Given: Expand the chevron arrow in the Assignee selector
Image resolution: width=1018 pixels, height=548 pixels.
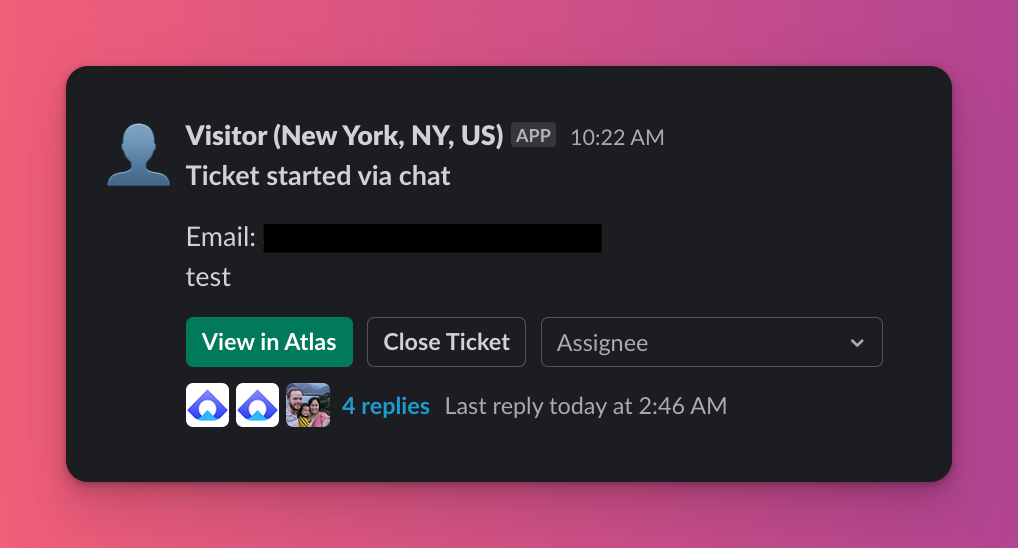Looking at the screenshot, I should [x=857, y=343].
